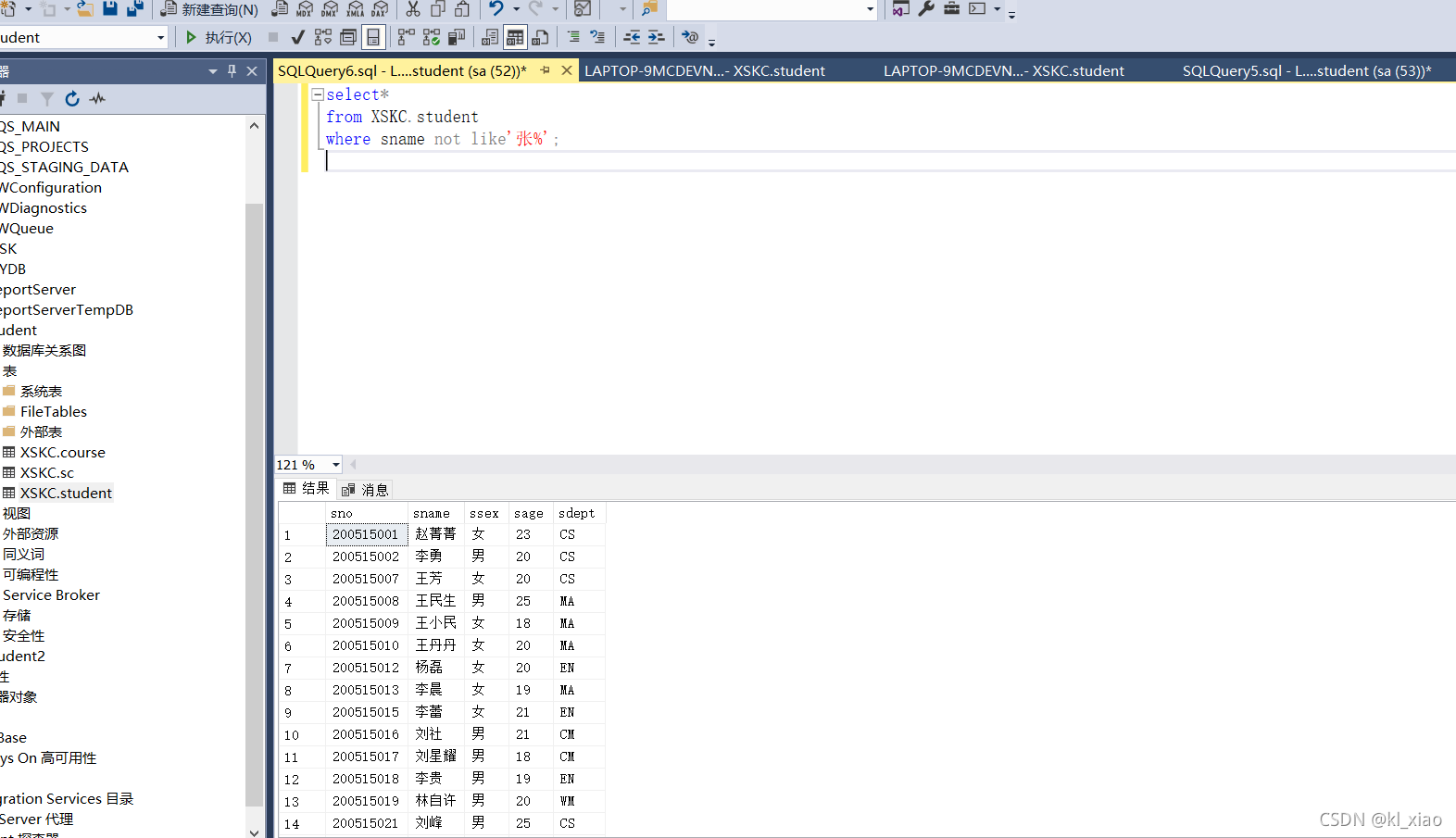Toggle include actual execution plan
Viewport: 1456px width, 838px height.
pos(406,37)
